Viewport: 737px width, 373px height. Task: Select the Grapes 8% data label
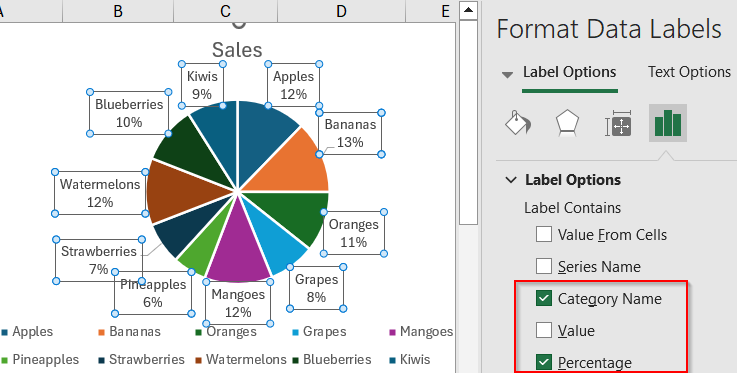coord(316,288)
